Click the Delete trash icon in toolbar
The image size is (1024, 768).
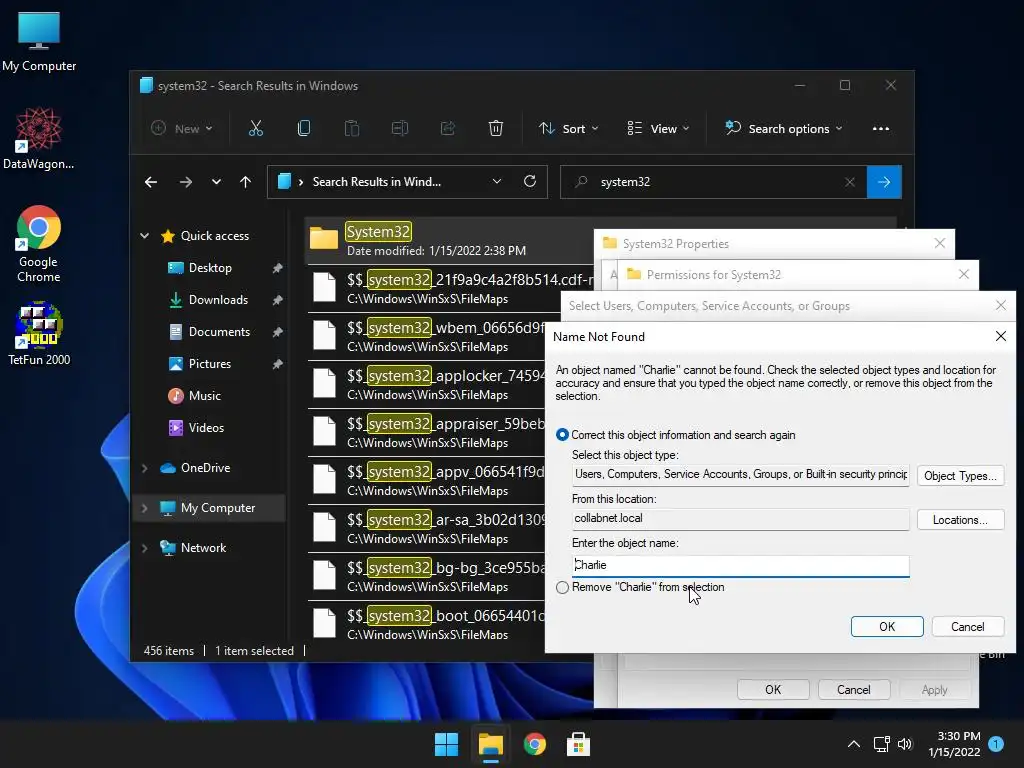coord(496,129)
